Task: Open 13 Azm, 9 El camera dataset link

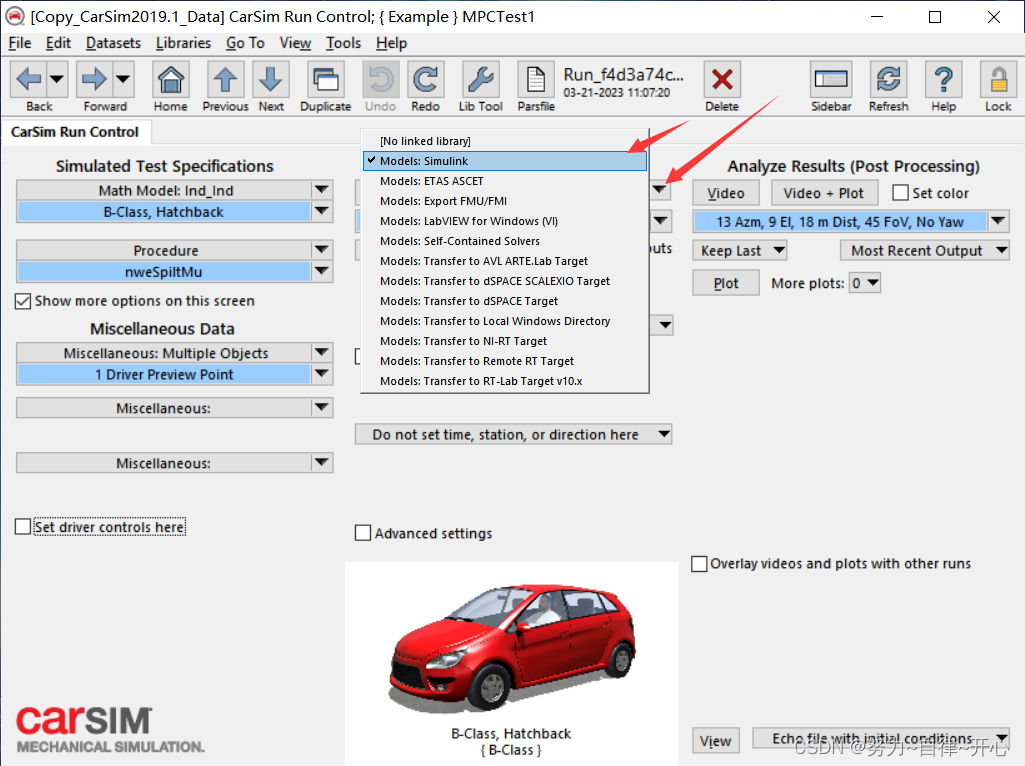Action: (x=840, y=222)
